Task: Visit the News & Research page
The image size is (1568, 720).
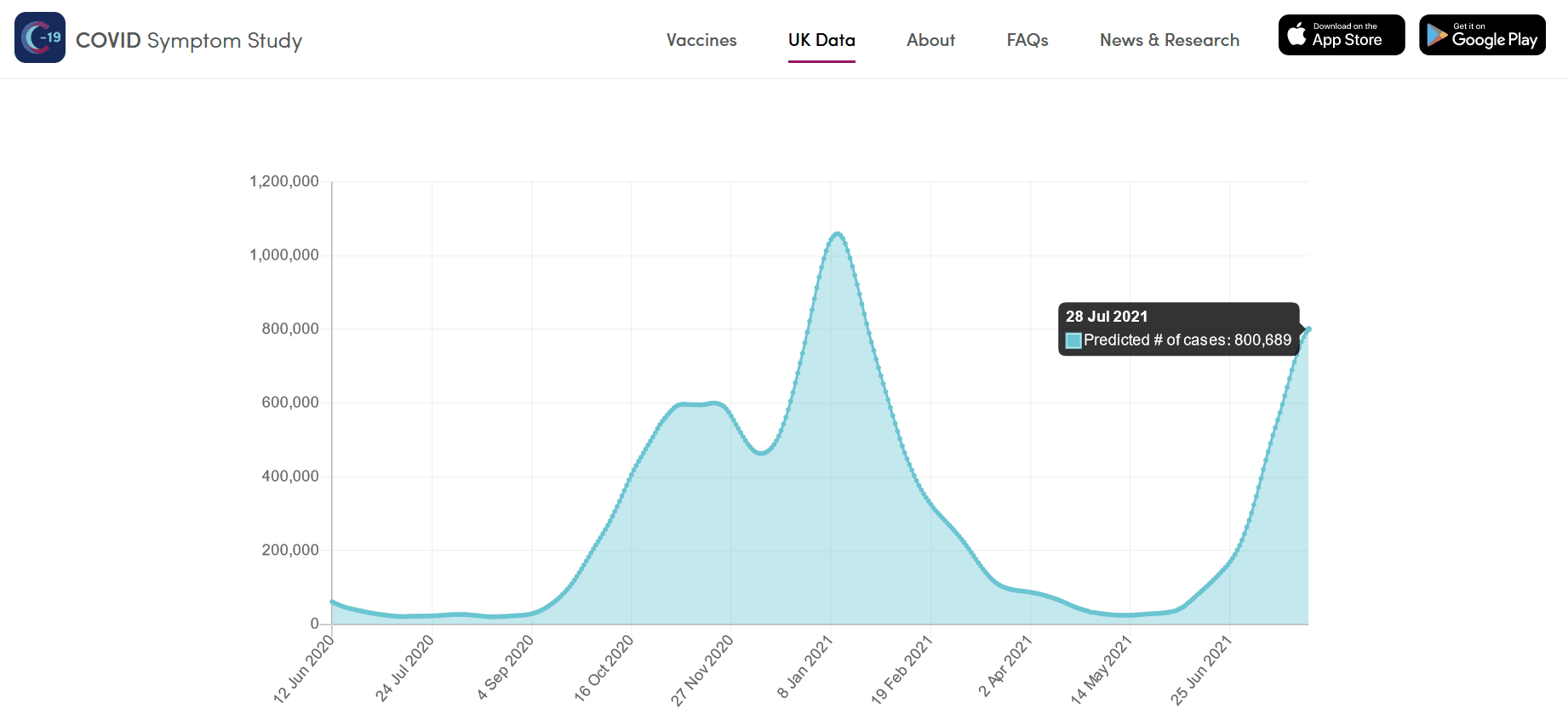Action: 1169,40
